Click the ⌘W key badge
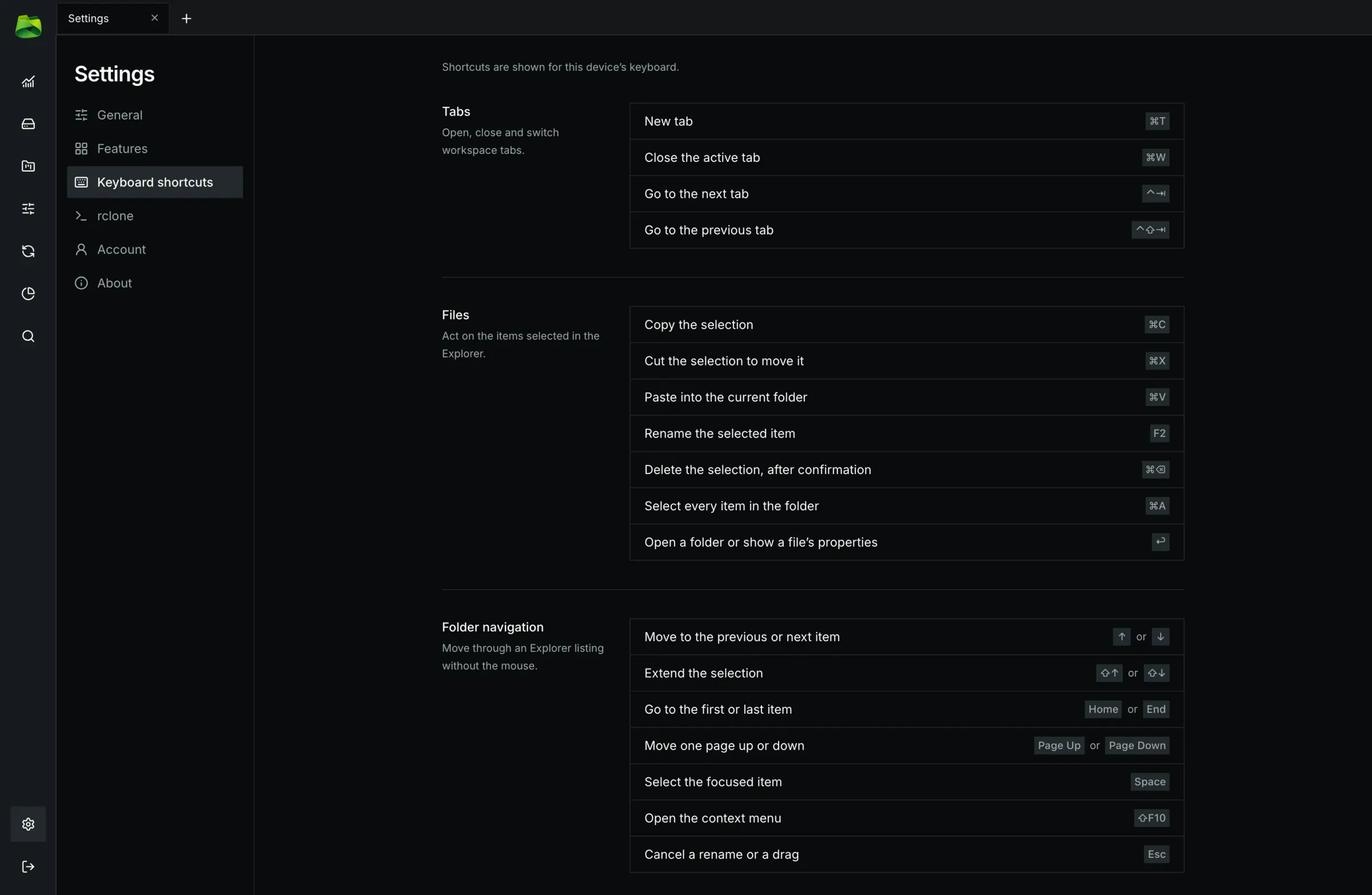 pos(1155,157)
